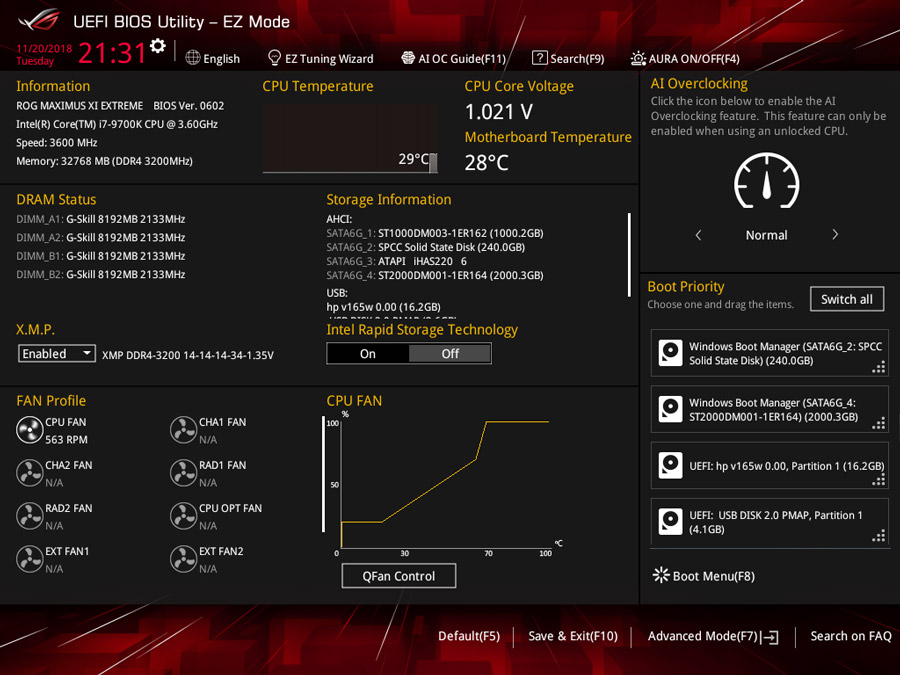This screenshot has height=675, width=900.
Task: Open the X.M.P. Enabled dropdown
Action: [x=56, y=354]
